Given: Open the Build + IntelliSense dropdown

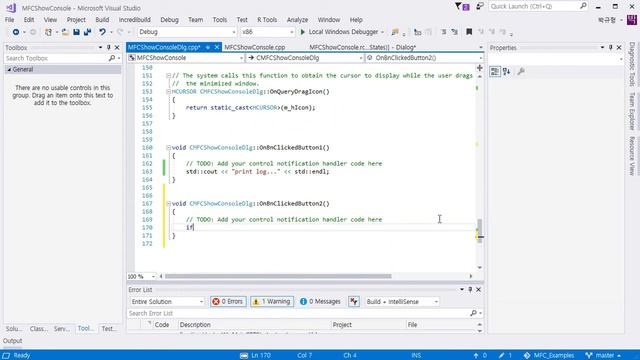Looking at the screenshot, I should pyautogui.click(x=402, y=302).
